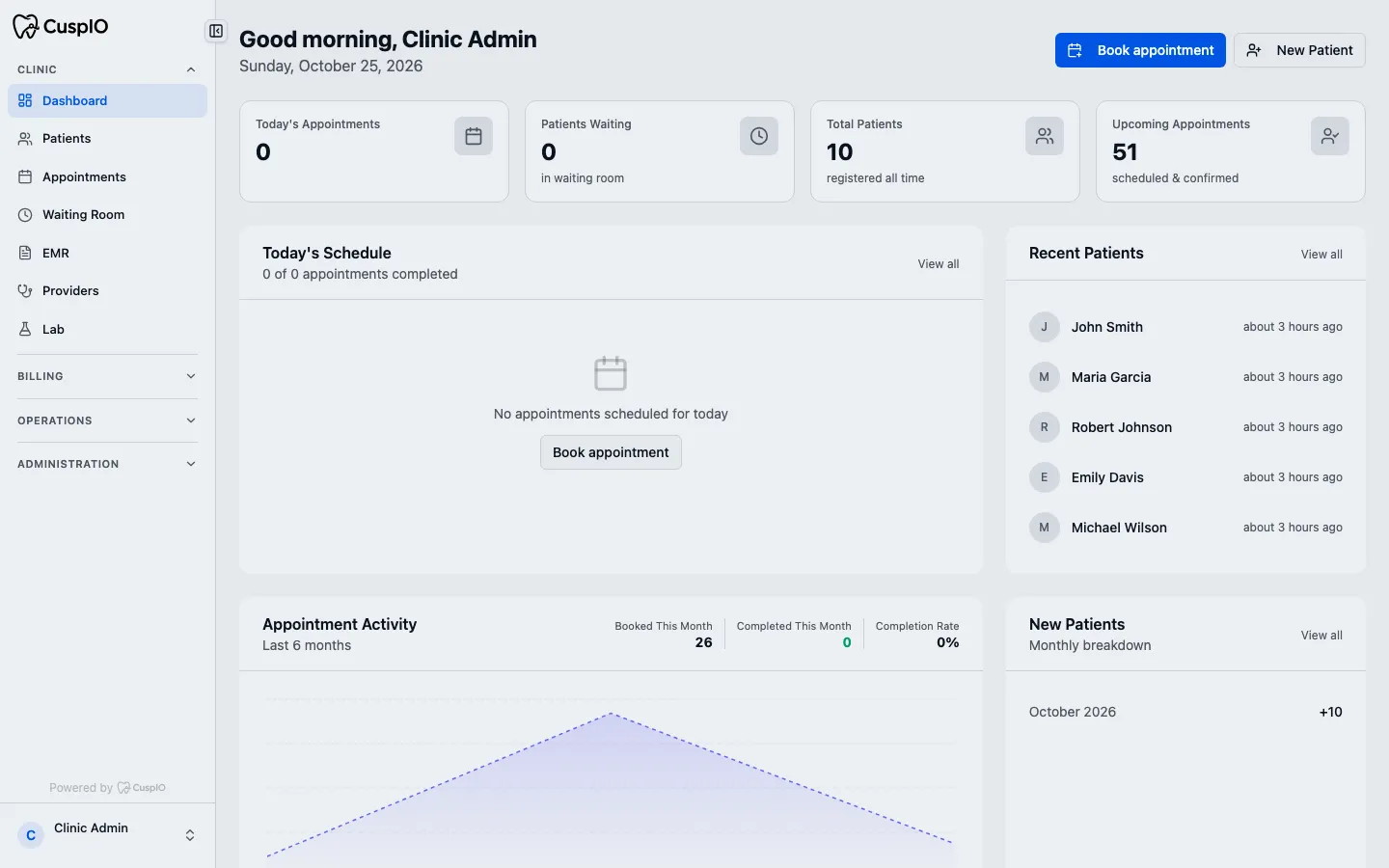
Task: Select Michael Wilson in Recent Patients
Action: click(1185, 528)
